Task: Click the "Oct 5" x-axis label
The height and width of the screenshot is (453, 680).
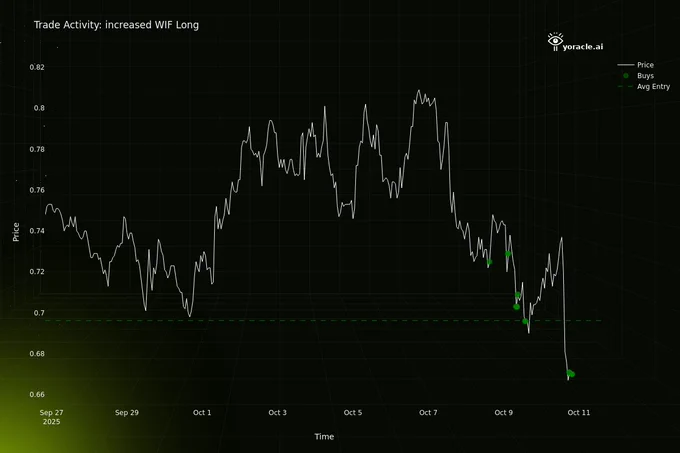Action: (353, 413)
